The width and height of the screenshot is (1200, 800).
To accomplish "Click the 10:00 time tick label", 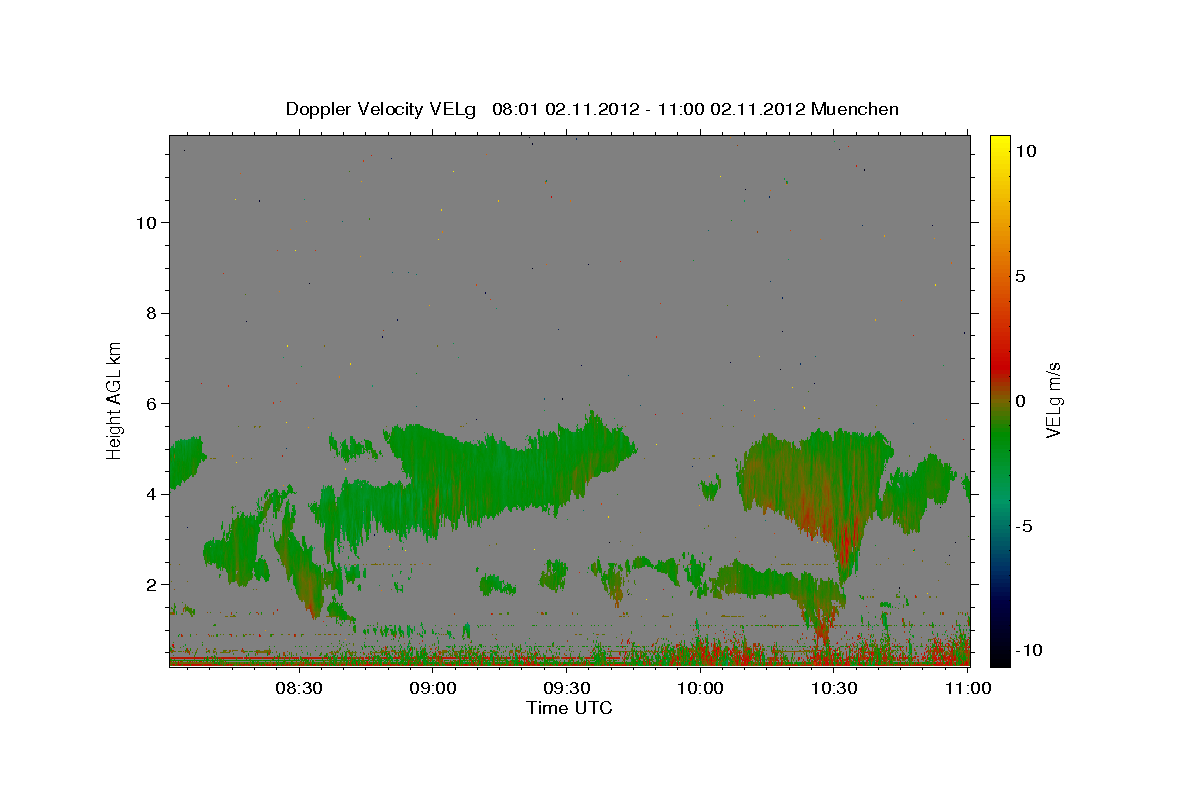I will 701,688.
